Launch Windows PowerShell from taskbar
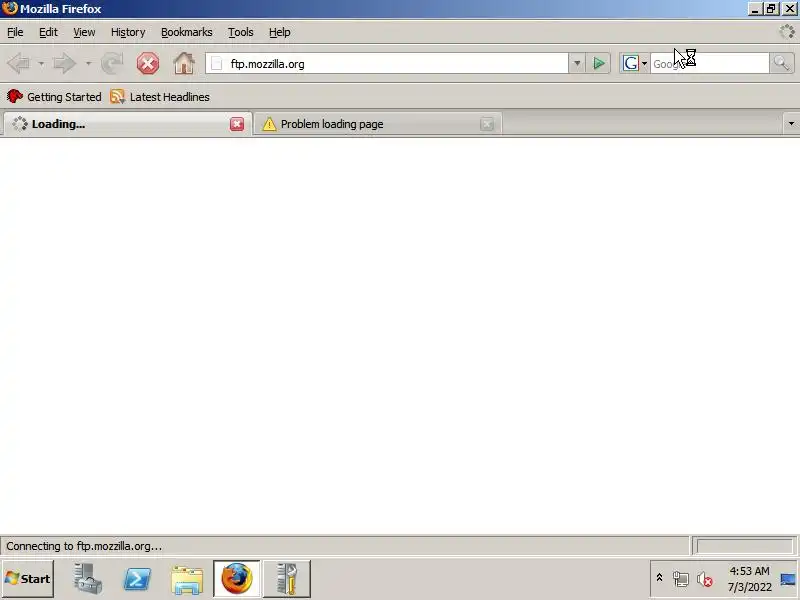The width and height of the screenshot is (800, 600). point(137,579)
